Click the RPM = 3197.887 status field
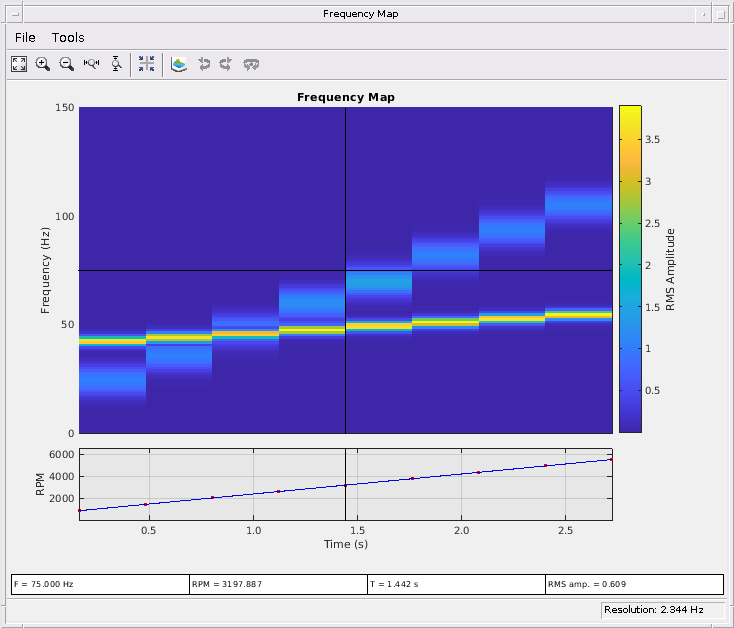 tap(277, 584)
